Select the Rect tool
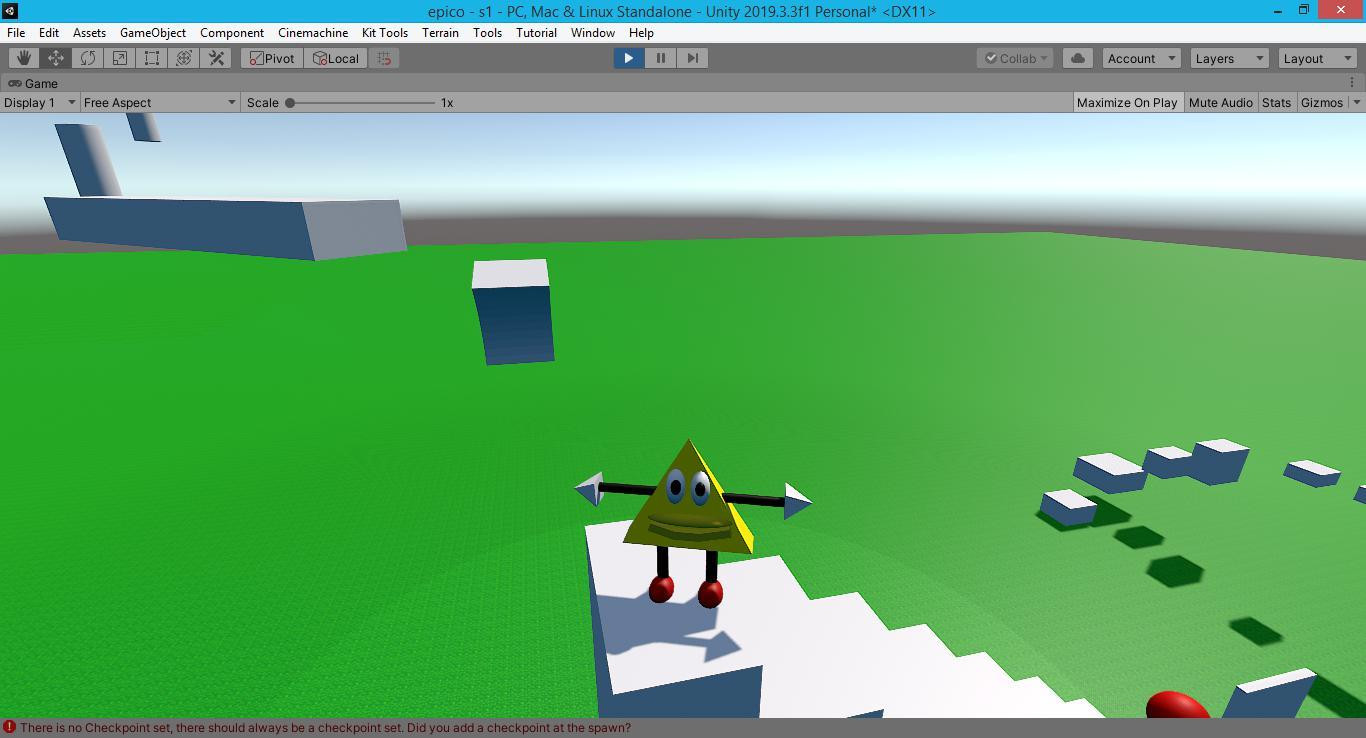The height and width of the screenshot is (738, 1366). (x=152, y=58)
